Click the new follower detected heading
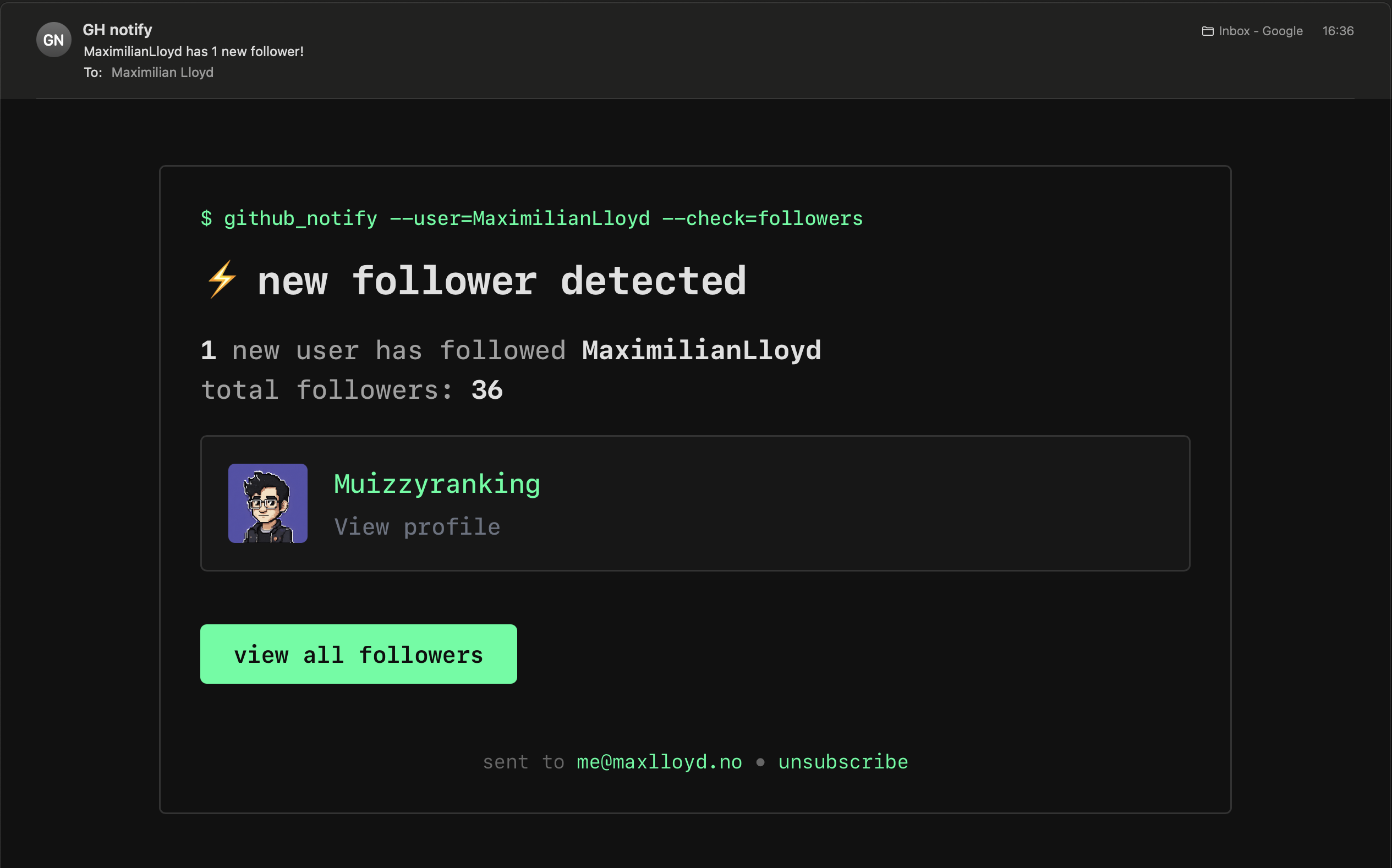The height and width of the screenshot is (868, 1392). point(501,281)
